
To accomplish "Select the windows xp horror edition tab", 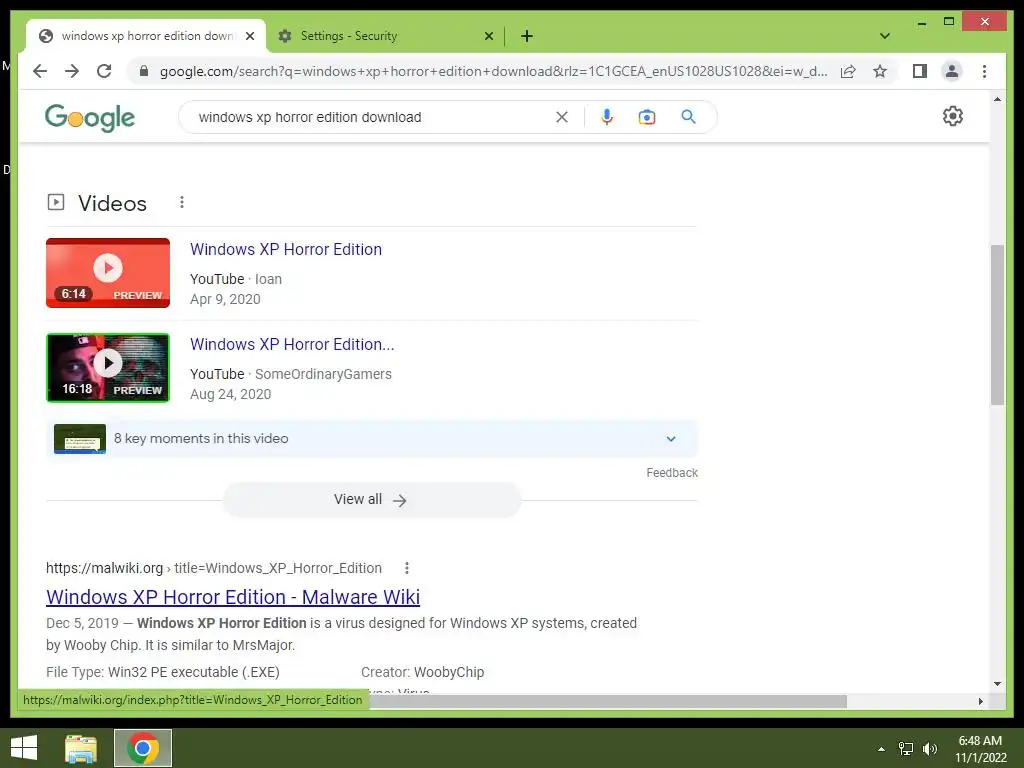I will tap(147, 36).
